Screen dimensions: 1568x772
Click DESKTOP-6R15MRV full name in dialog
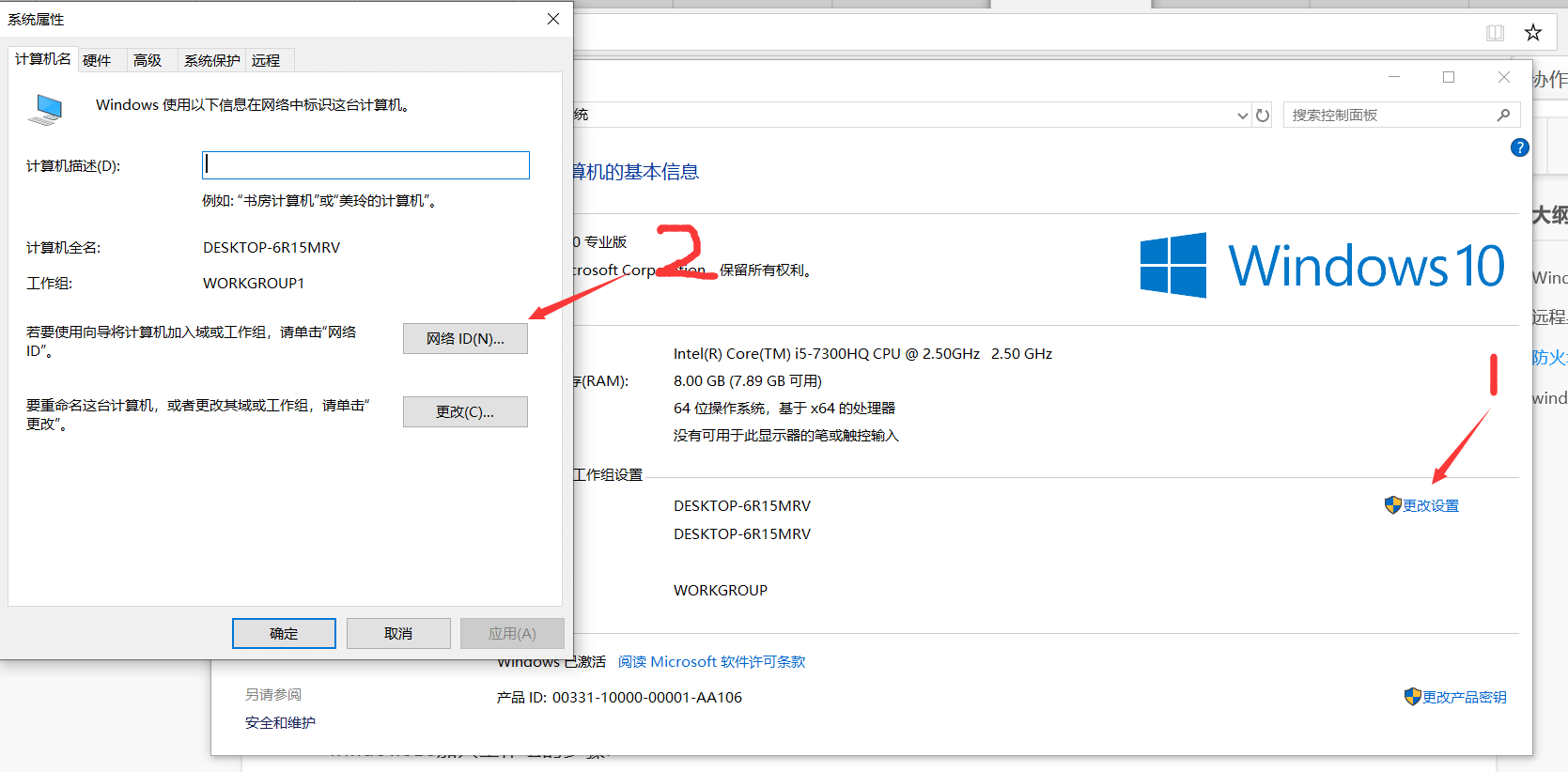pyautogui.click(x=272, y=248)
